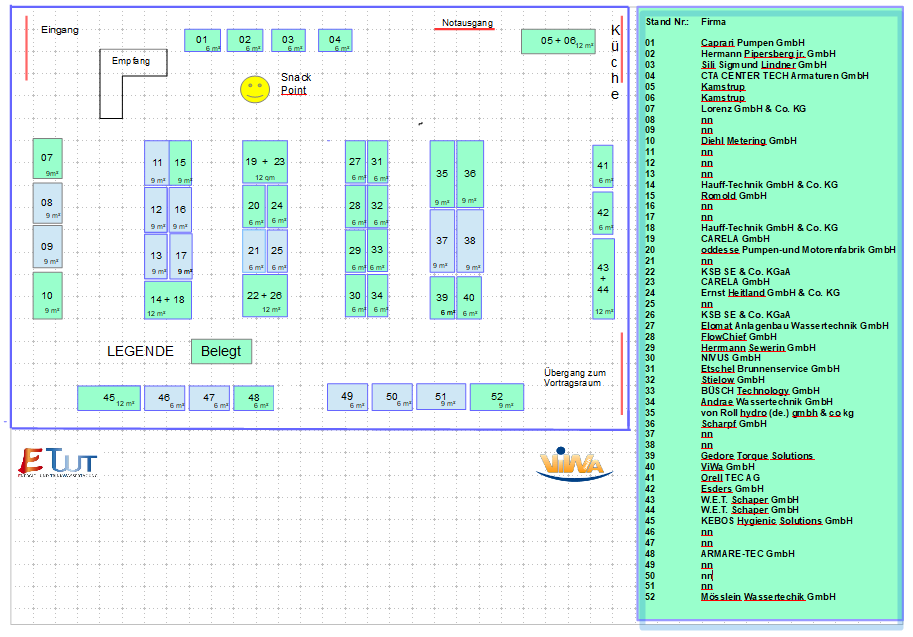Select booth 42 on the right wall
913x637 pixels.
click(603, 213)
